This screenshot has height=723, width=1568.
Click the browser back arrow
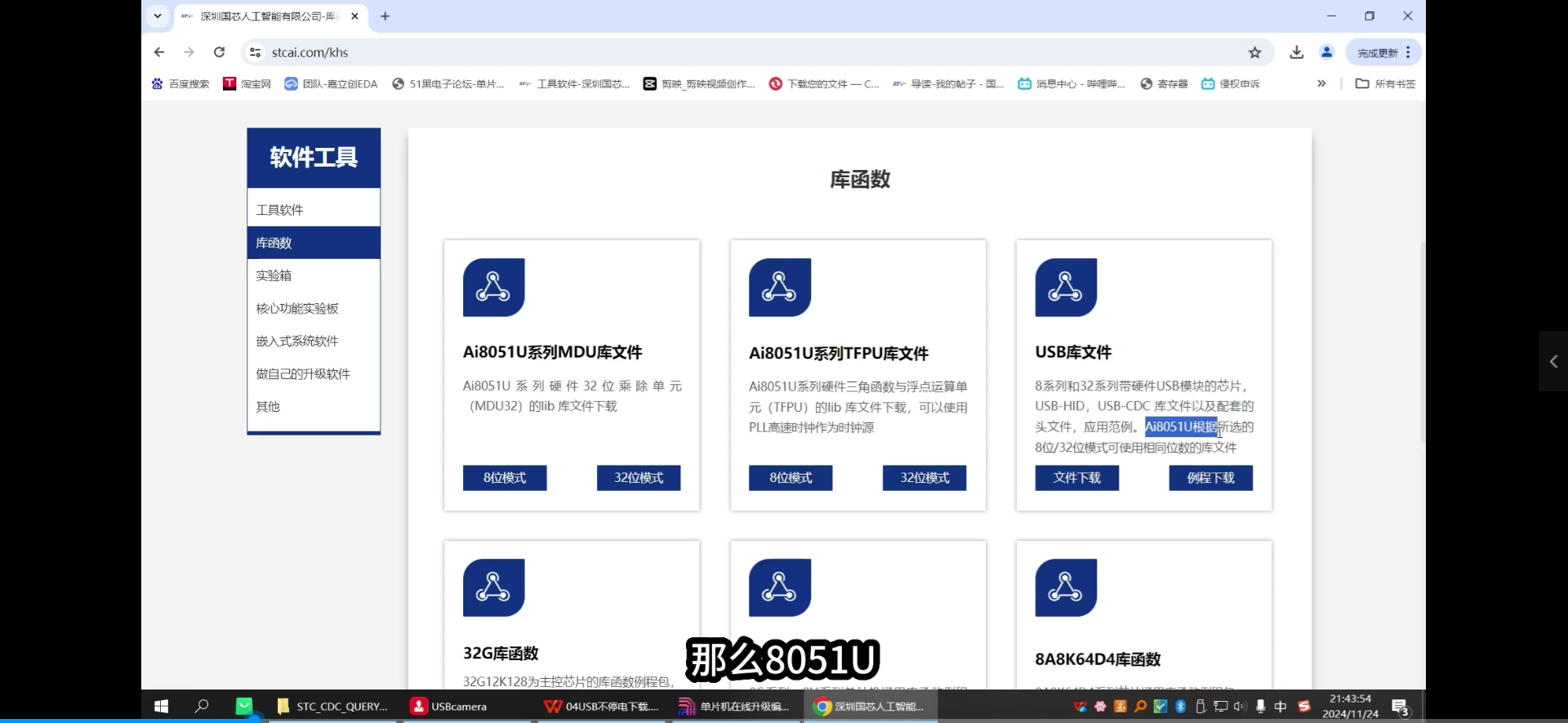pyautogui.click(x=159, y=52)
